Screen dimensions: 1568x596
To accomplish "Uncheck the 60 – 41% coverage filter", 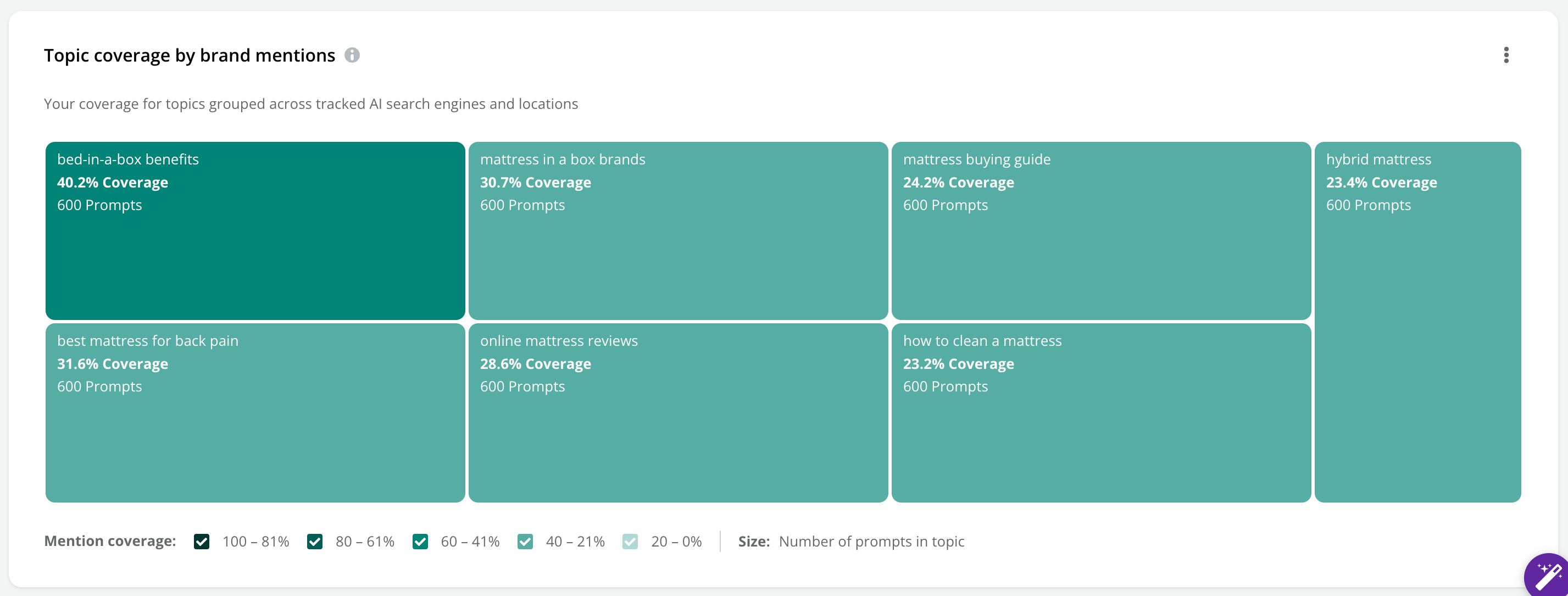I will coord(420,541).
